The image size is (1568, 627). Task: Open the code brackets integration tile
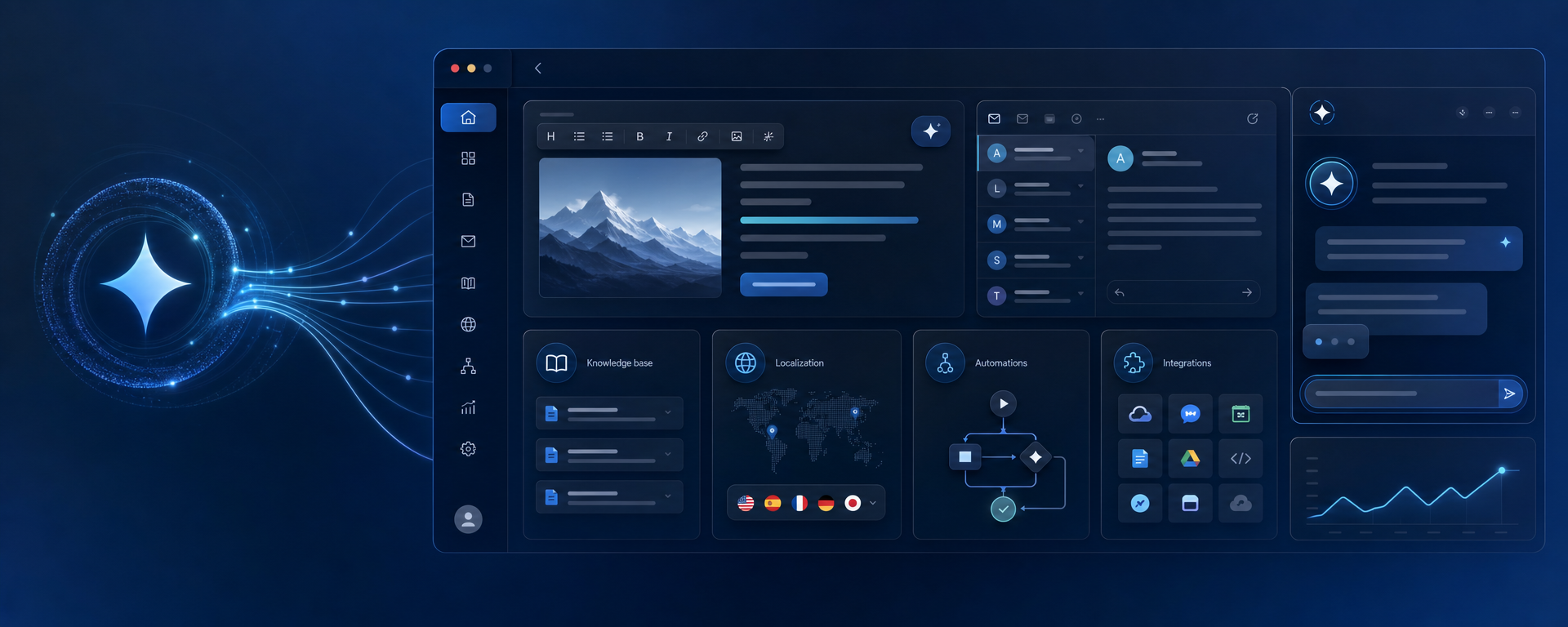(1241, 459)
